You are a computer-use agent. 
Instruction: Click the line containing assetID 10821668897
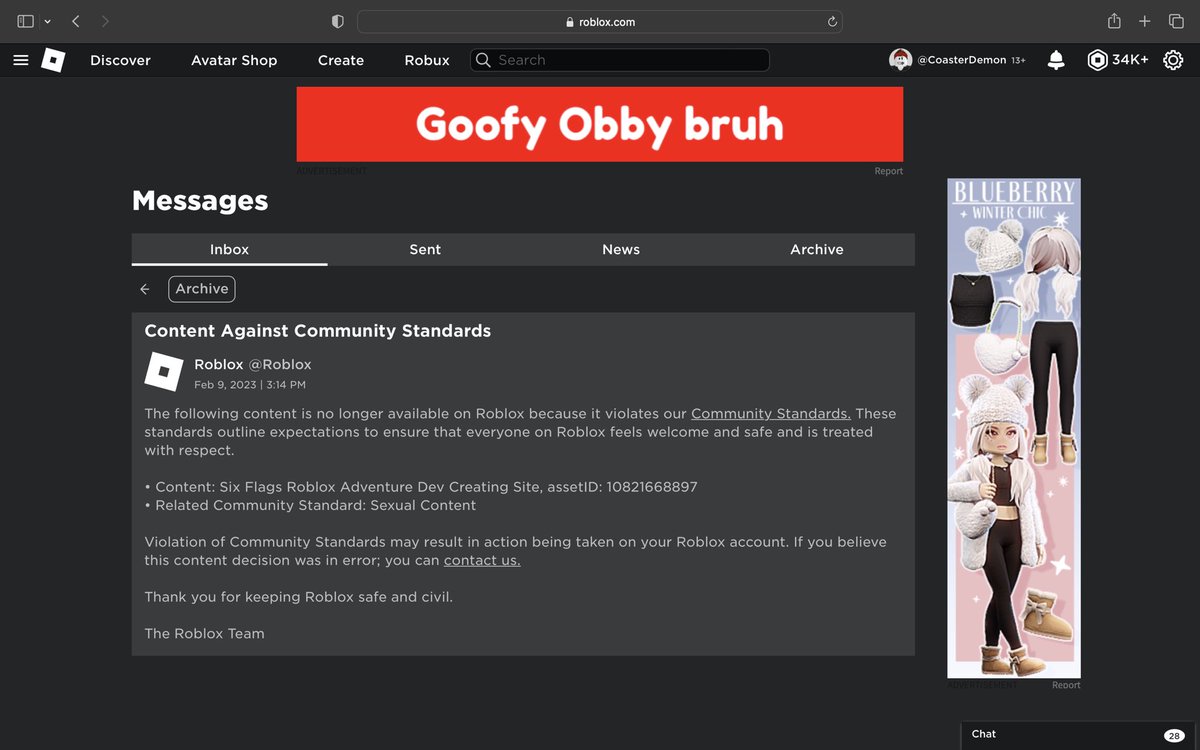[x=421, y=487]
